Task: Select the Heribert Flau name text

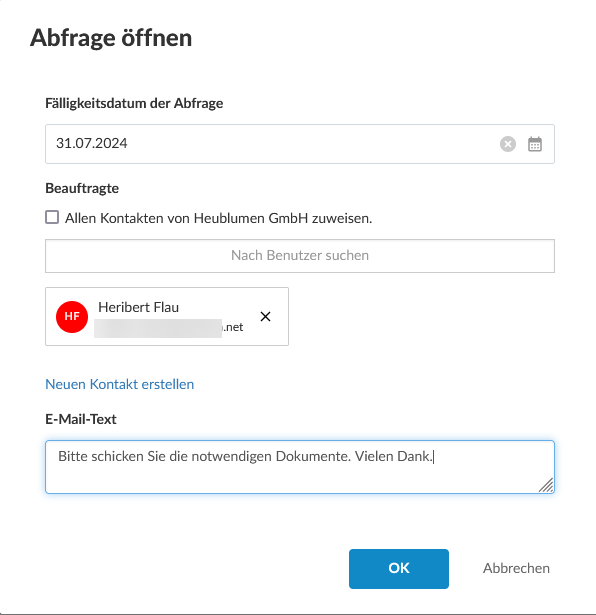Action: click(x=138, y=307)
